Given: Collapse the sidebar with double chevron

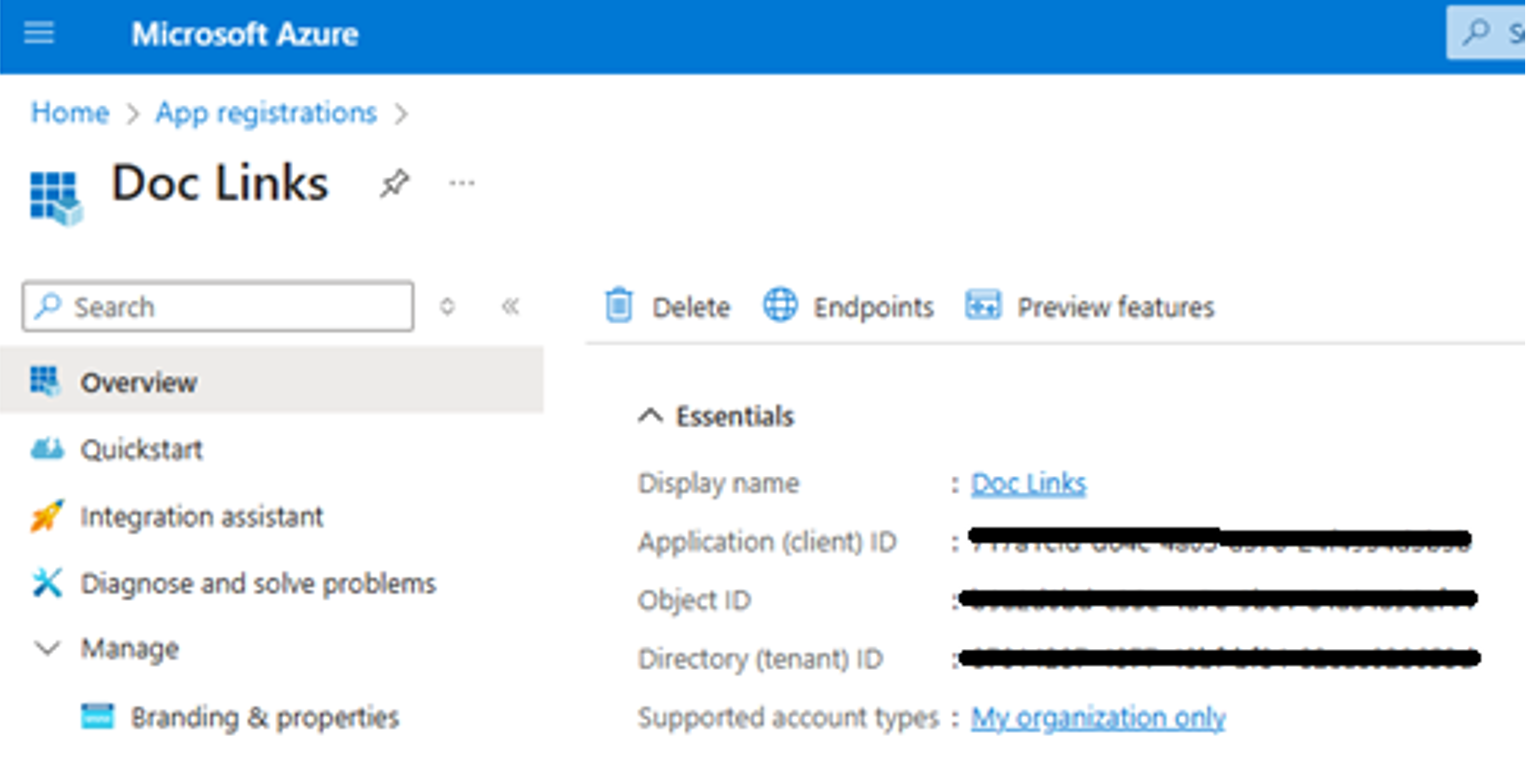Looking at the screenshot, I should click(x=510, y=306).
